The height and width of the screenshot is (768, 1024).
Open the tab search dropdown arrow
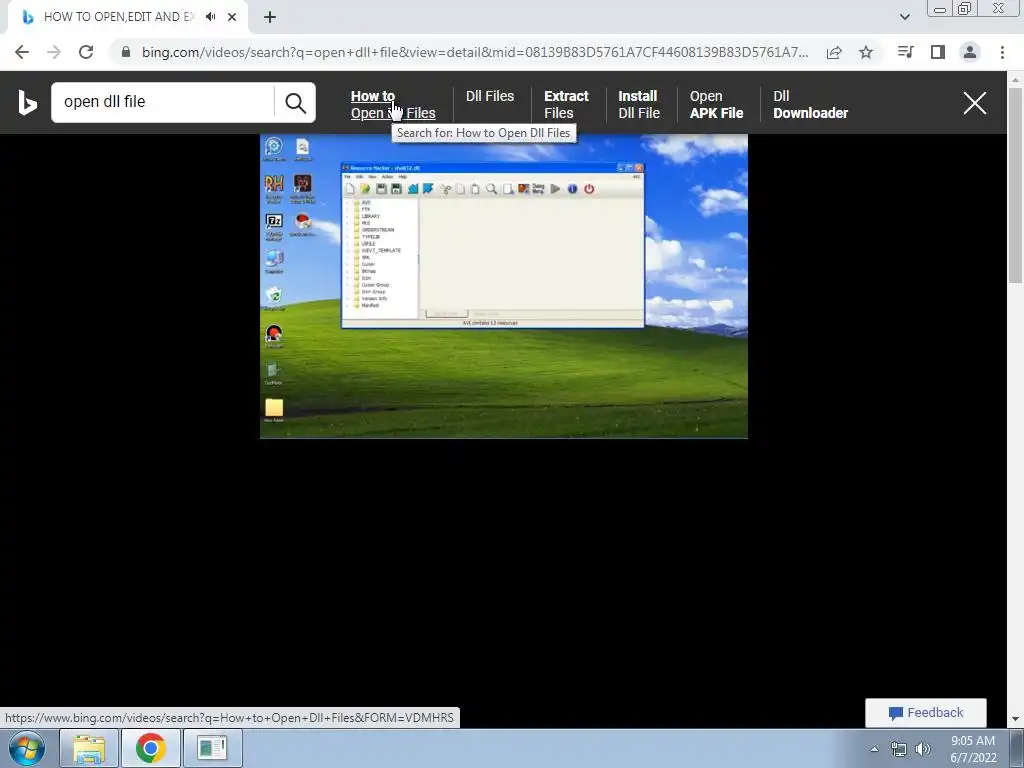click(904, 17)
